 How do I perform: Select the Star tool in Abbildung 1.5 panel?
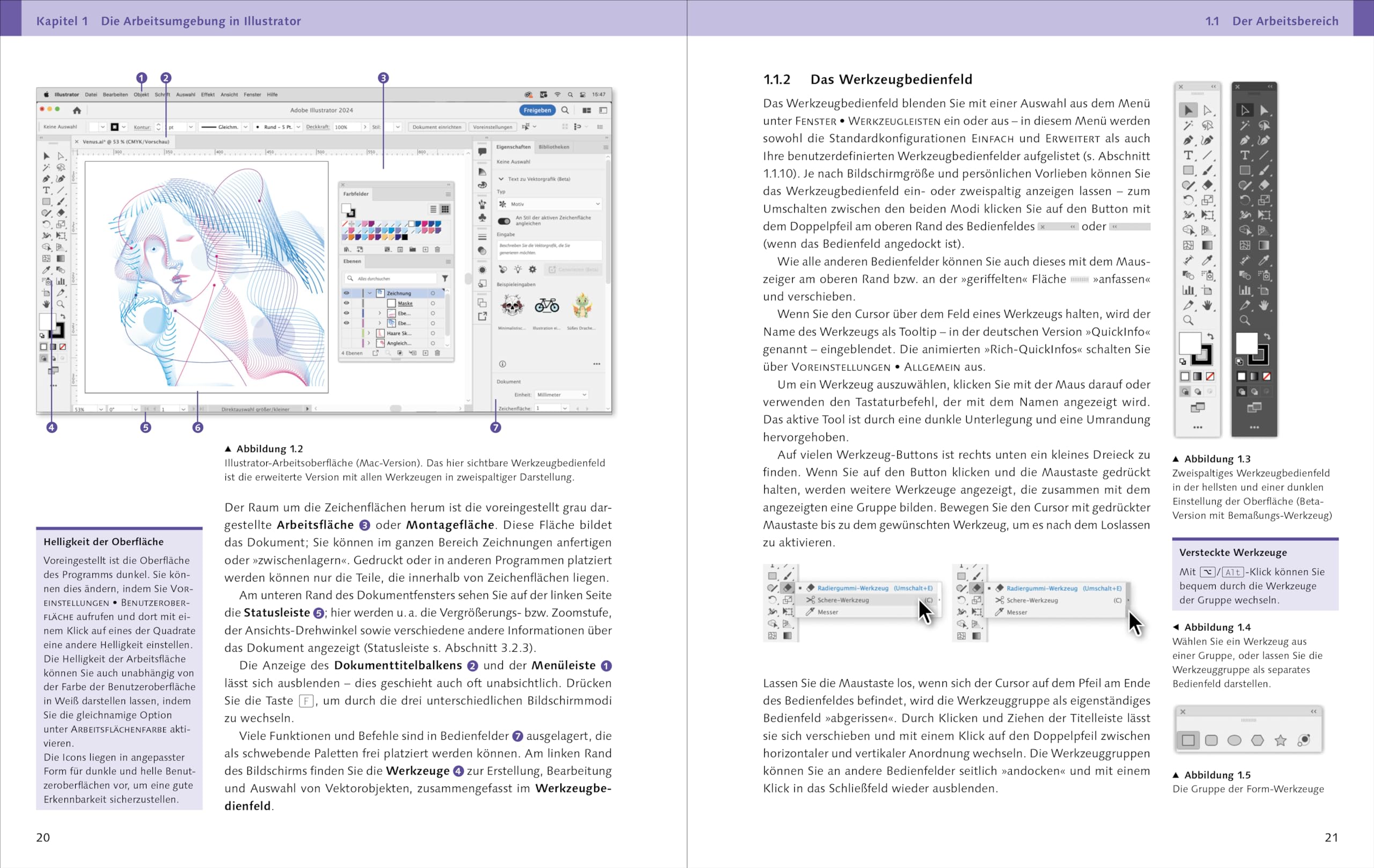tap(1281, 740)
